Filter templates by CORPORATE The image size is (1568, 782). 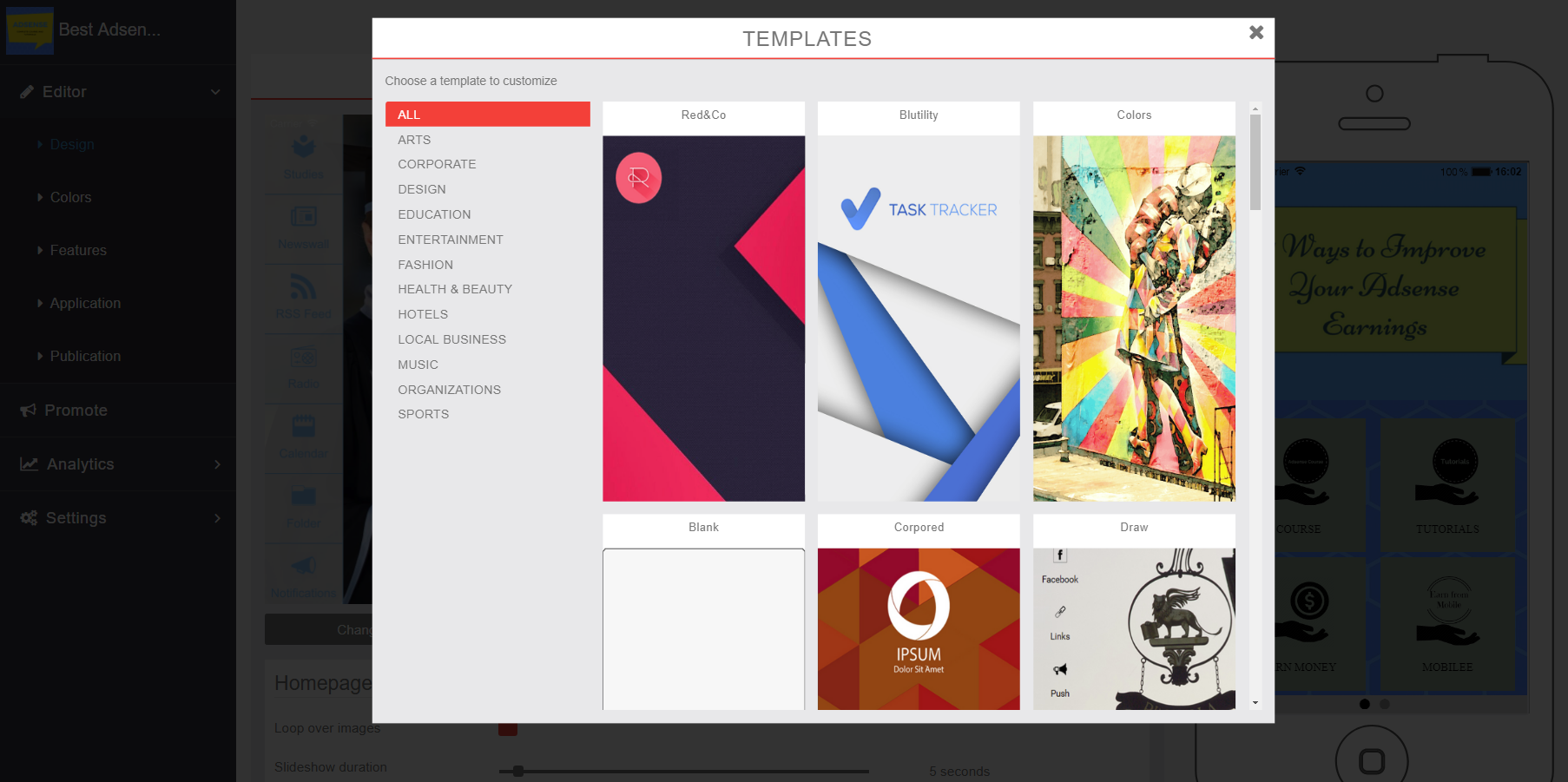click(437, 164)
